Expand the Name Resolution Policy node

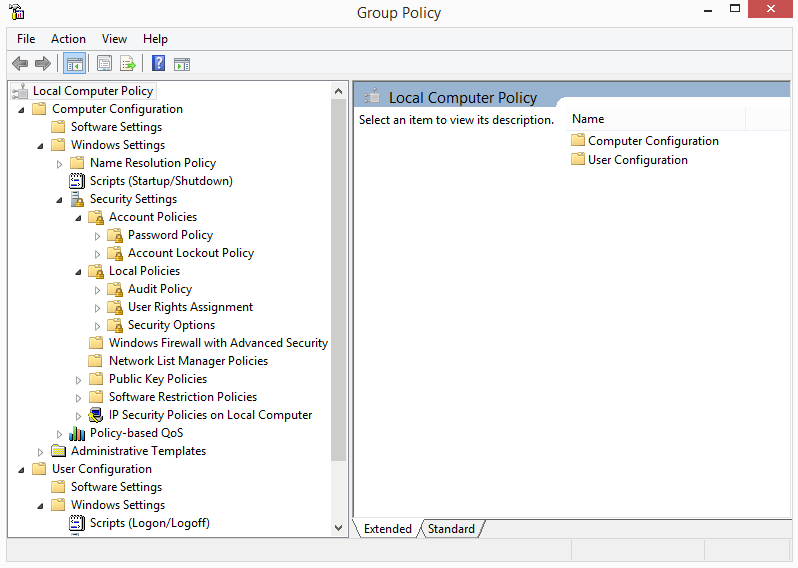tap(60, 163)
